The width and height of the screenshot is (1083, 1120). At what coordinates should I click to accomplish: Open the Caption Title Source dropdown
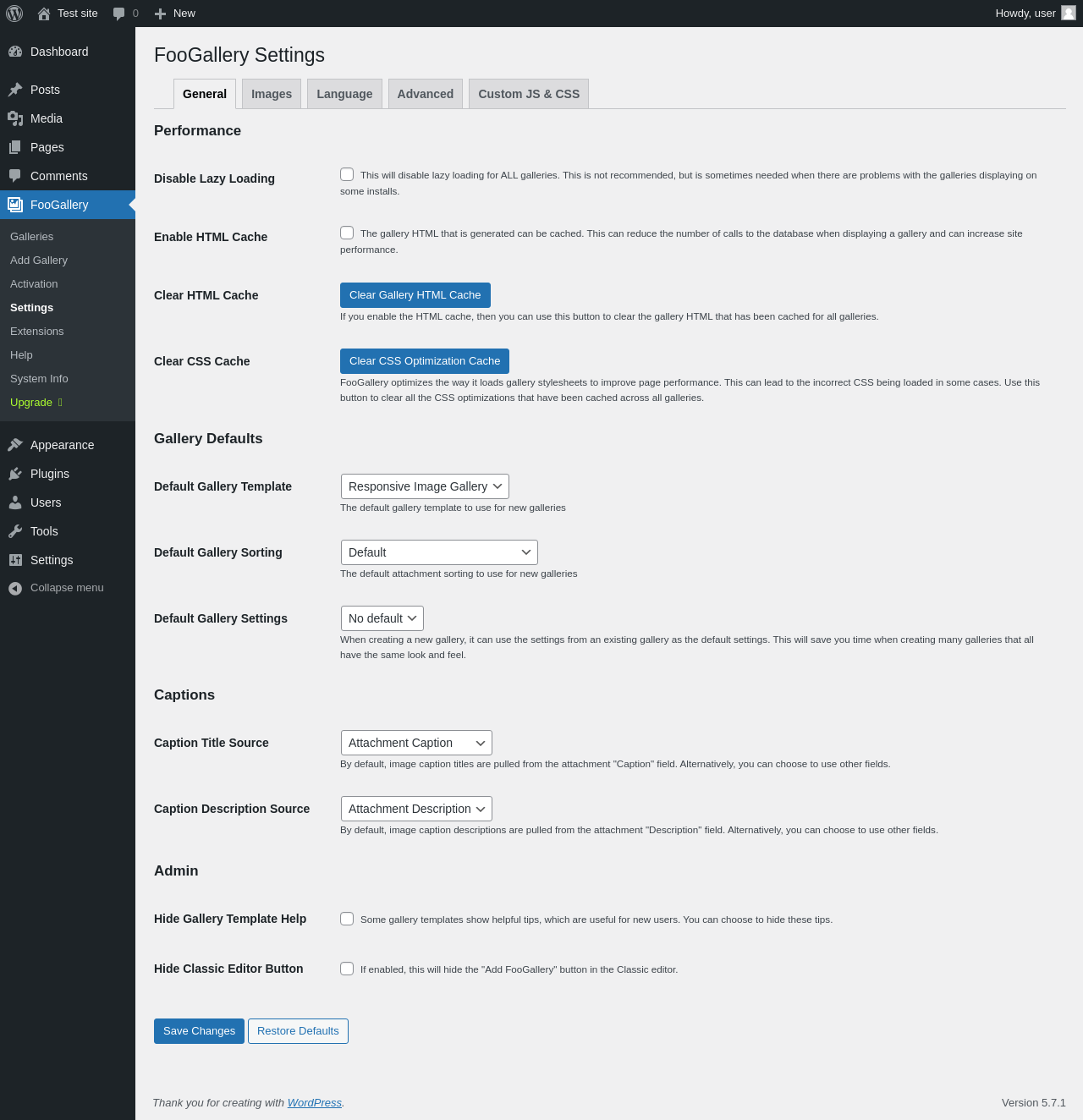(x=416, y=743)
